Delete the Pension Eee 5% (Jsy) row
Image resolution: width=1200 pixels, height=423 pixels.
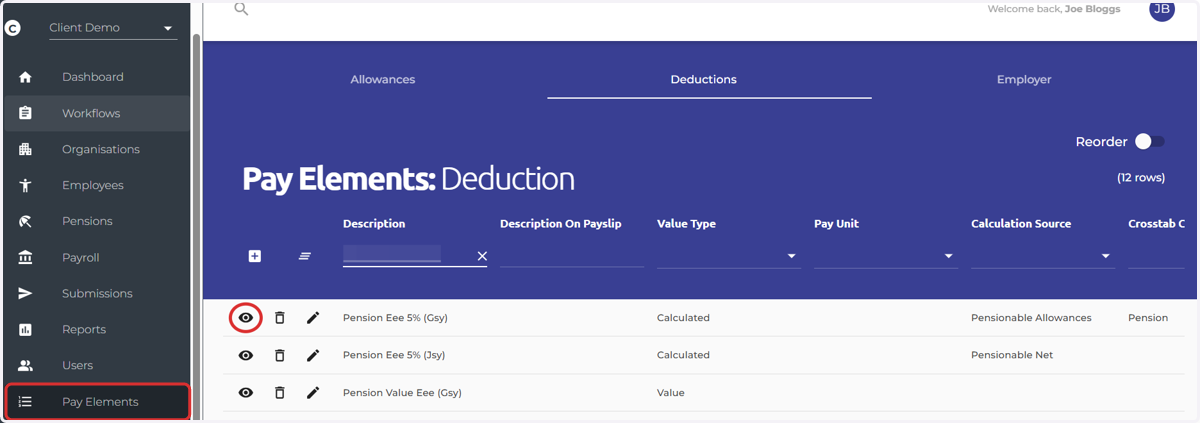(x=280, y=355)
